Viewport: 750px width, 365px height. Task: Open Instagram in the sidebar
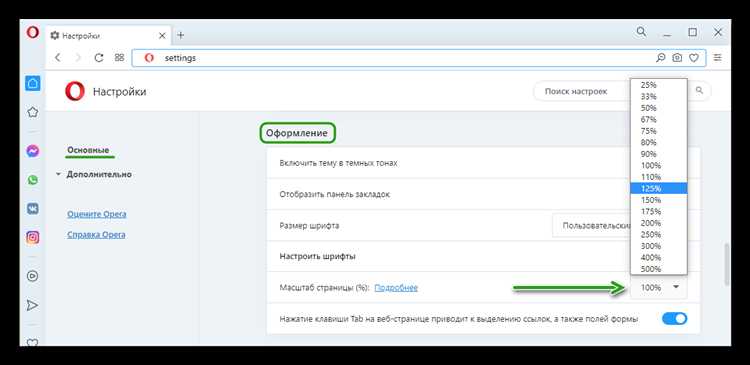pyautogui.click(x=33, y=238)
